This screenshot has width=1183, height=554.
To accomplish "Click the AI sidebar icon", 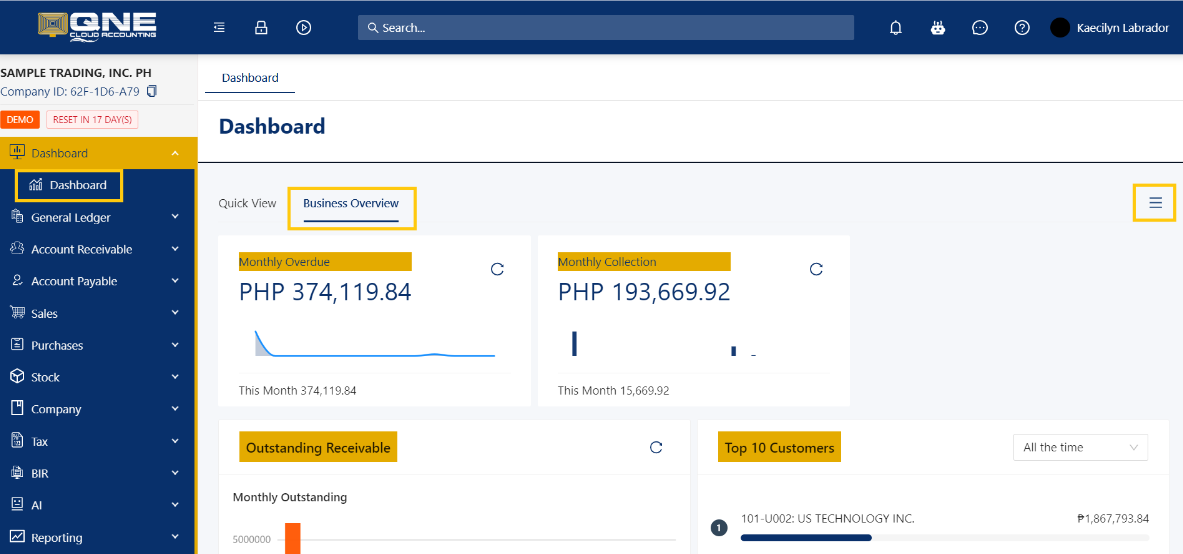I will tap(17, 504).
